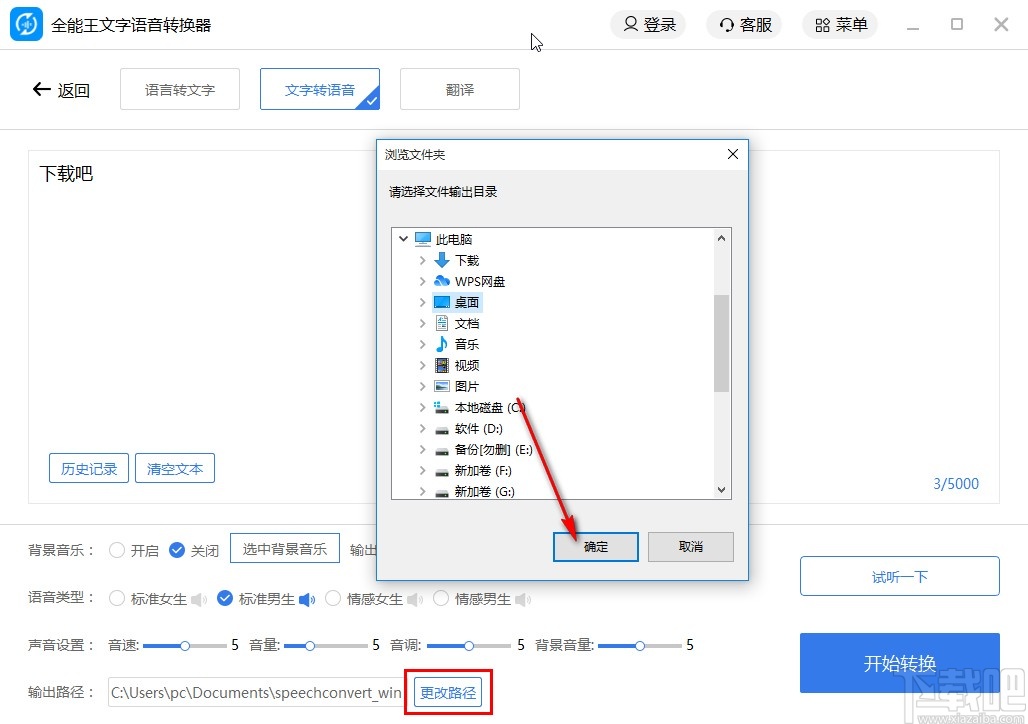Expand the 下载 folder node

point(422,260)
